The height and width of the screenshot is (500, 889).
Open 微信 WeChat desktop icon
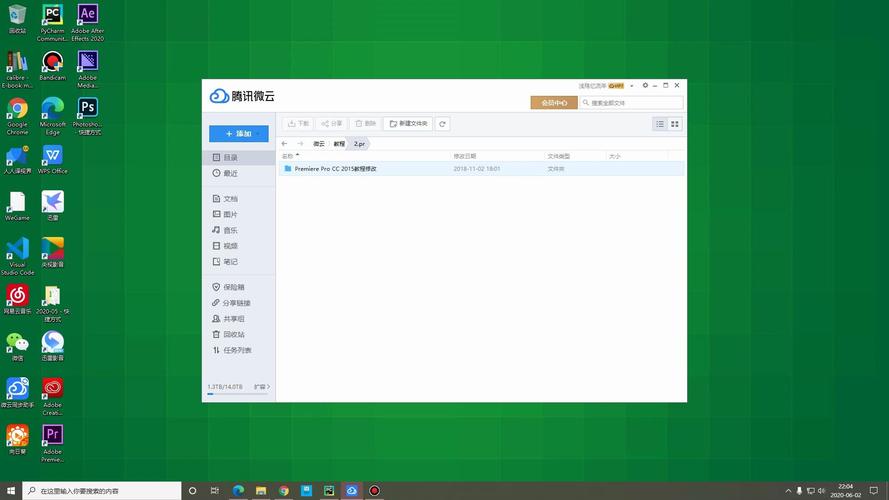(x=18, y=346)
